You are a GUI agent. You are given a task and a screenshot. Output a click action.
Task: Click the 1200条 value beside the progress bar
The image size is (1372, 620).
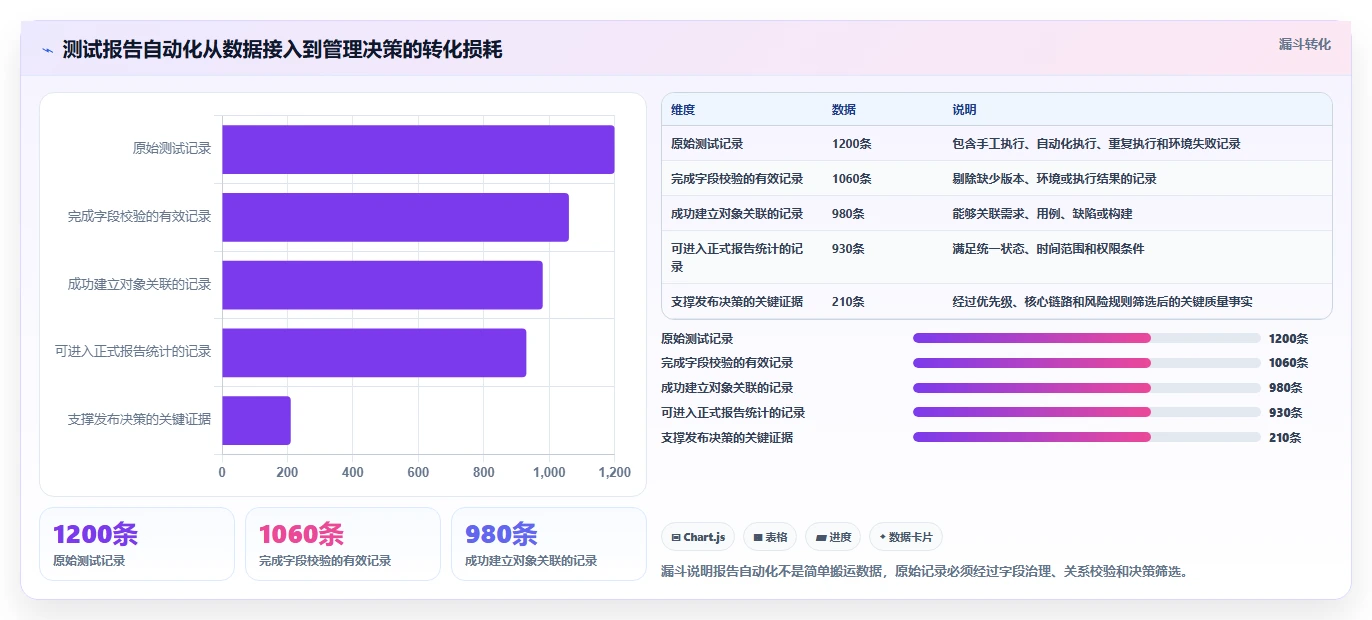click(x=1288, y=339)
